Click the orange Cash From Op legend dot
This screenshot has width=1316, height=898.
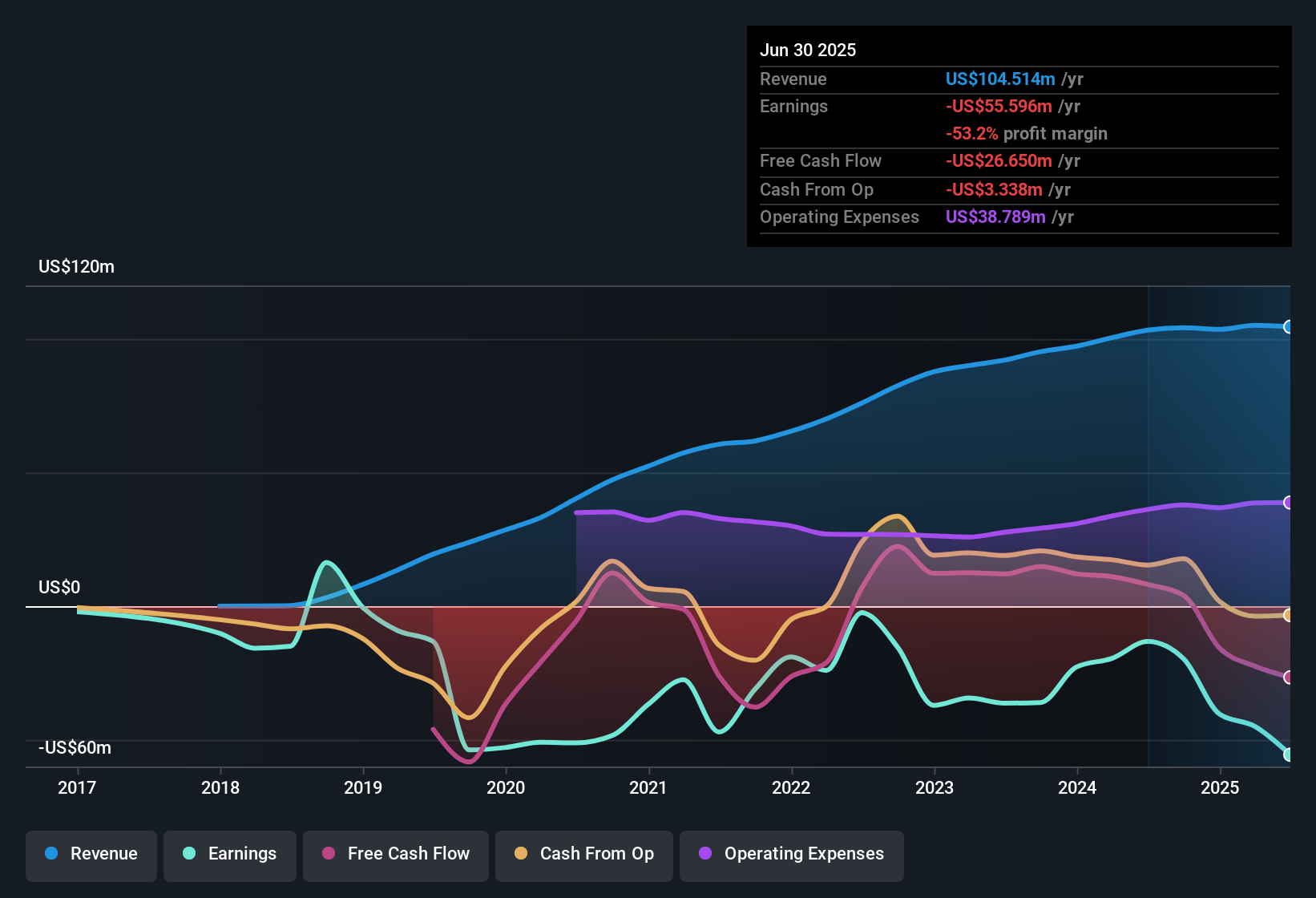522,854
